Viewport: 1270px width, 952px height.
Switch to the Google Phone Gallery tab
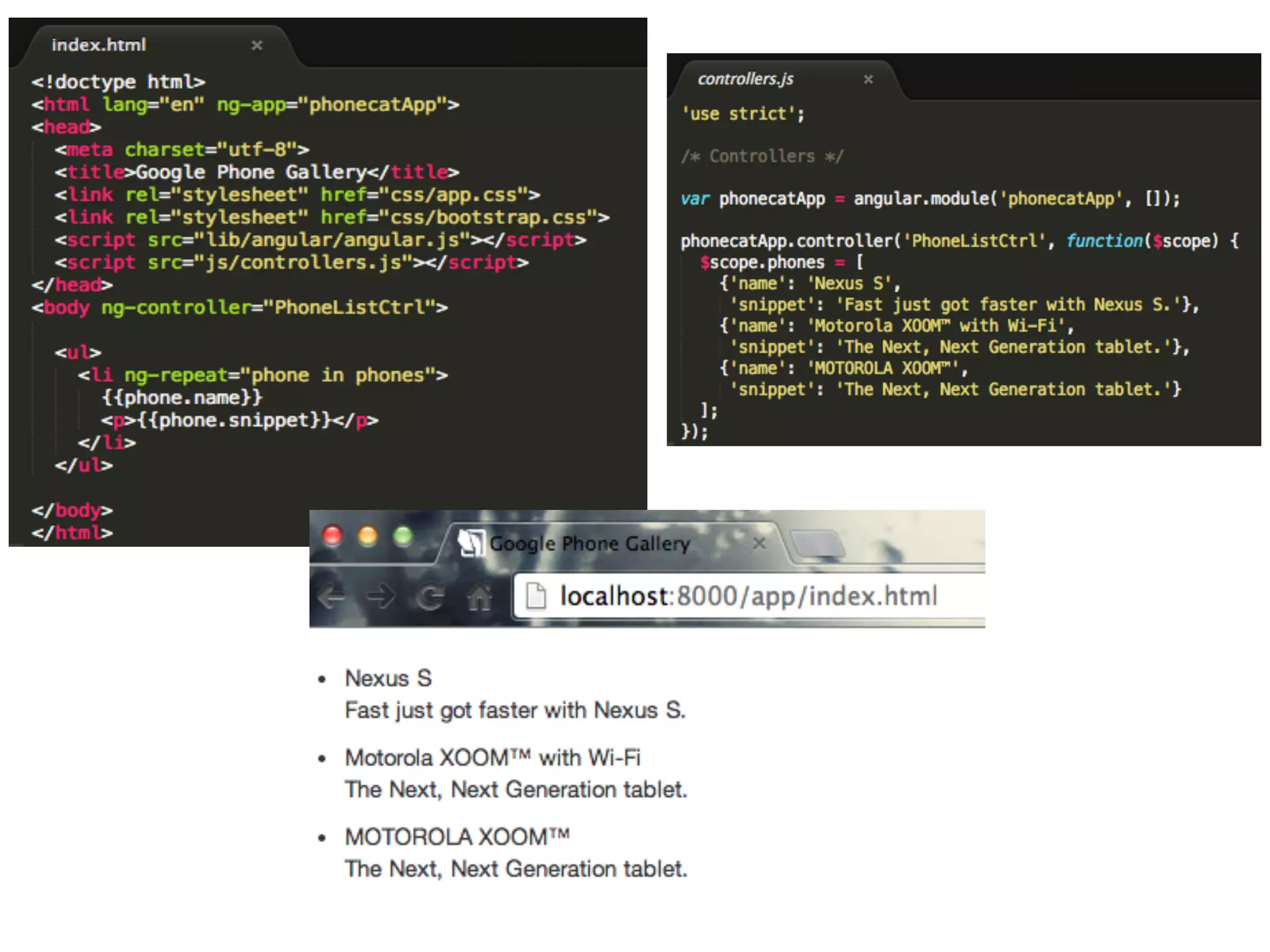point(589,544)
